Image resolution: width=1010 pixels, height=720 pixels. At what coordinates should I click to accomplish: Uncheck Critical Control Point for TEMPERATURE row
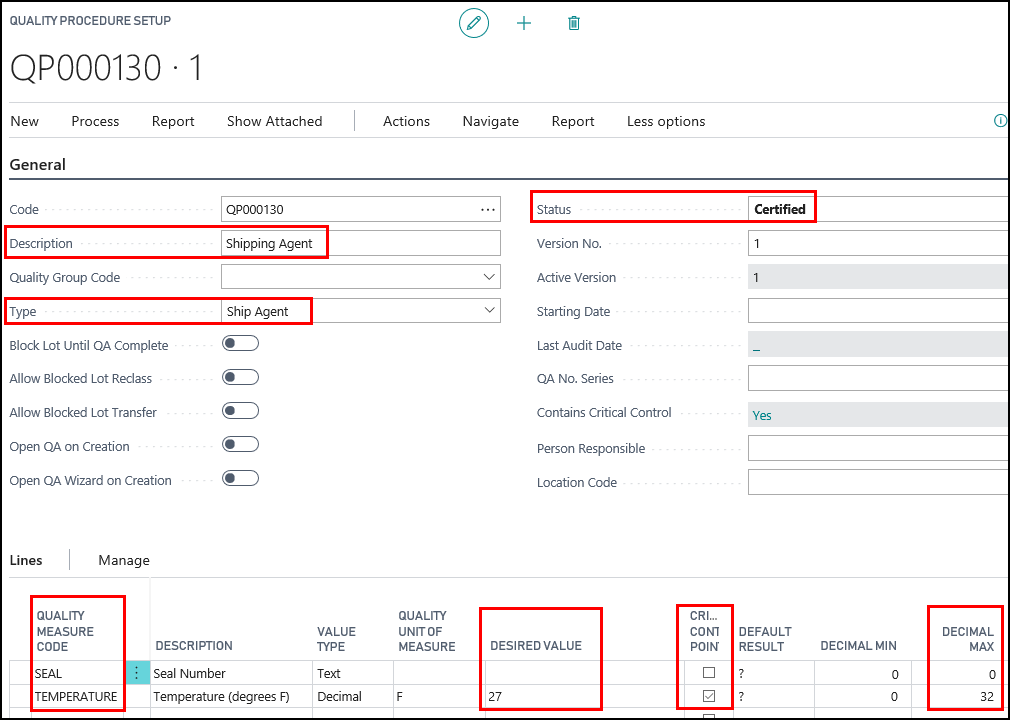[x=708, y=696]
